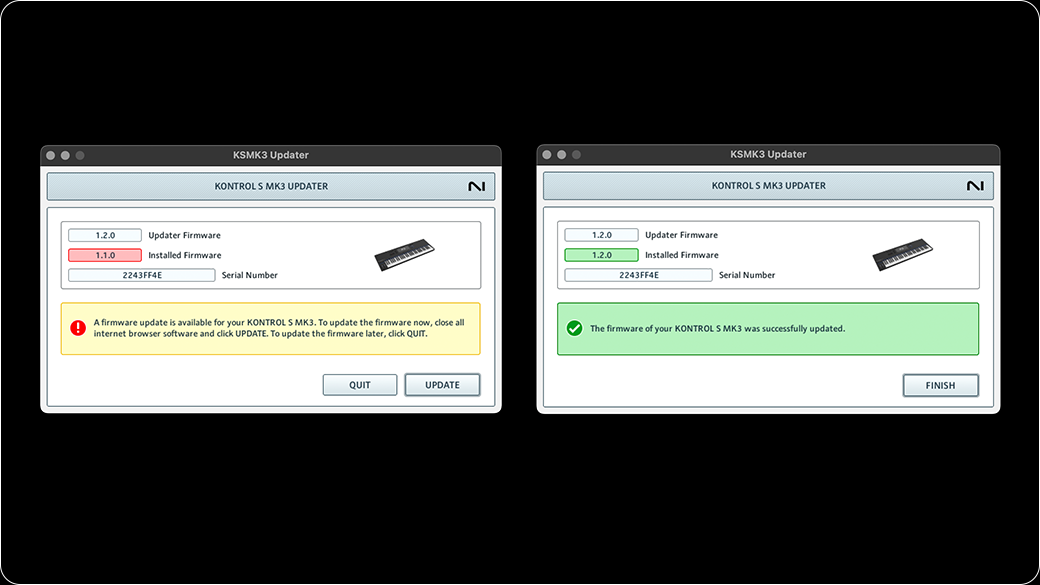Screen dimensions: 1040x585
Task: Click the 'Updater Firmware' label in right window
Action: (681, 235)
